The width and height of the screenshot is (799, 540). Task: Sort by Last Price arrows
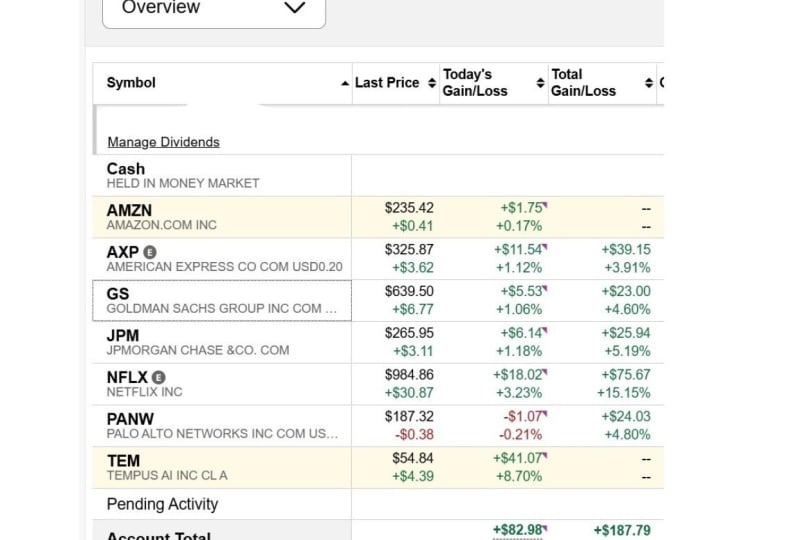tap(432, 83)
